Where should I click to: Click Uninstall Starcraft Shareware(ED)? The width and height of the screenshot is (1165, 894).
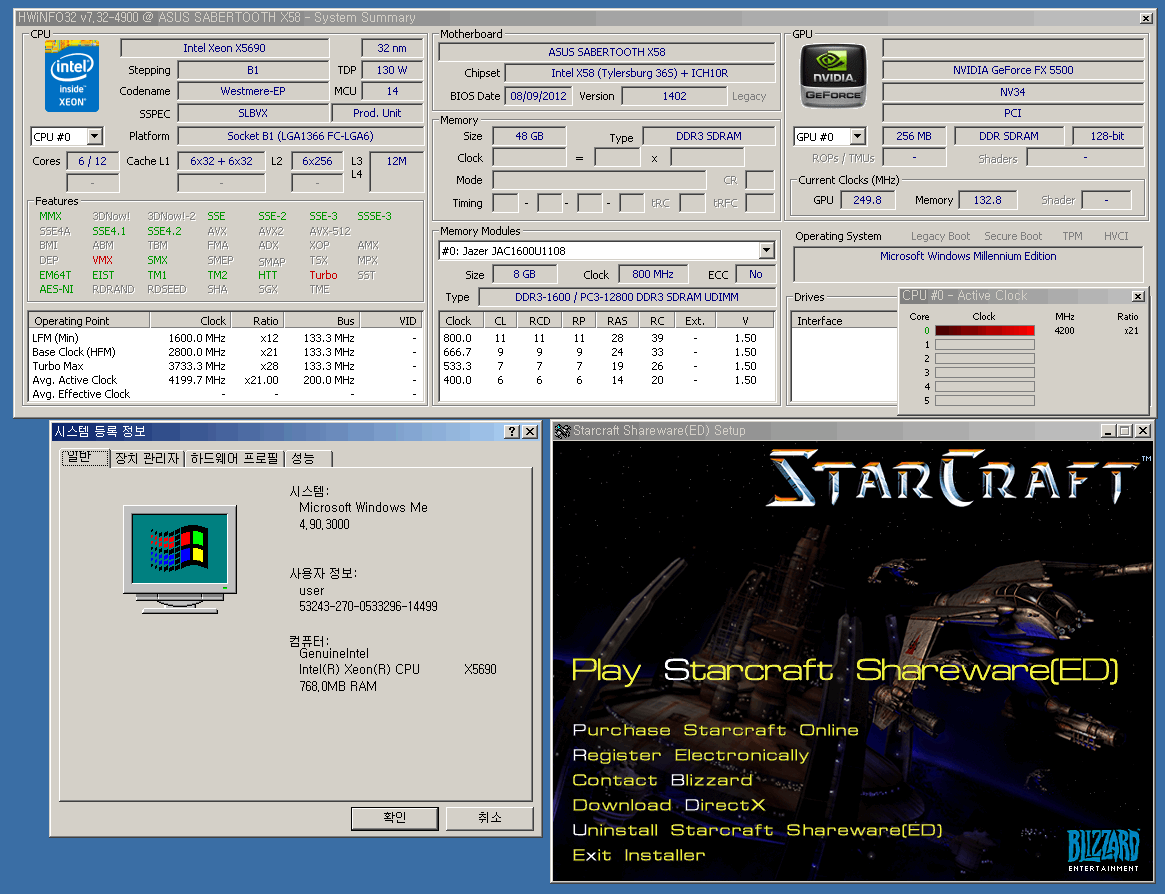757,830
